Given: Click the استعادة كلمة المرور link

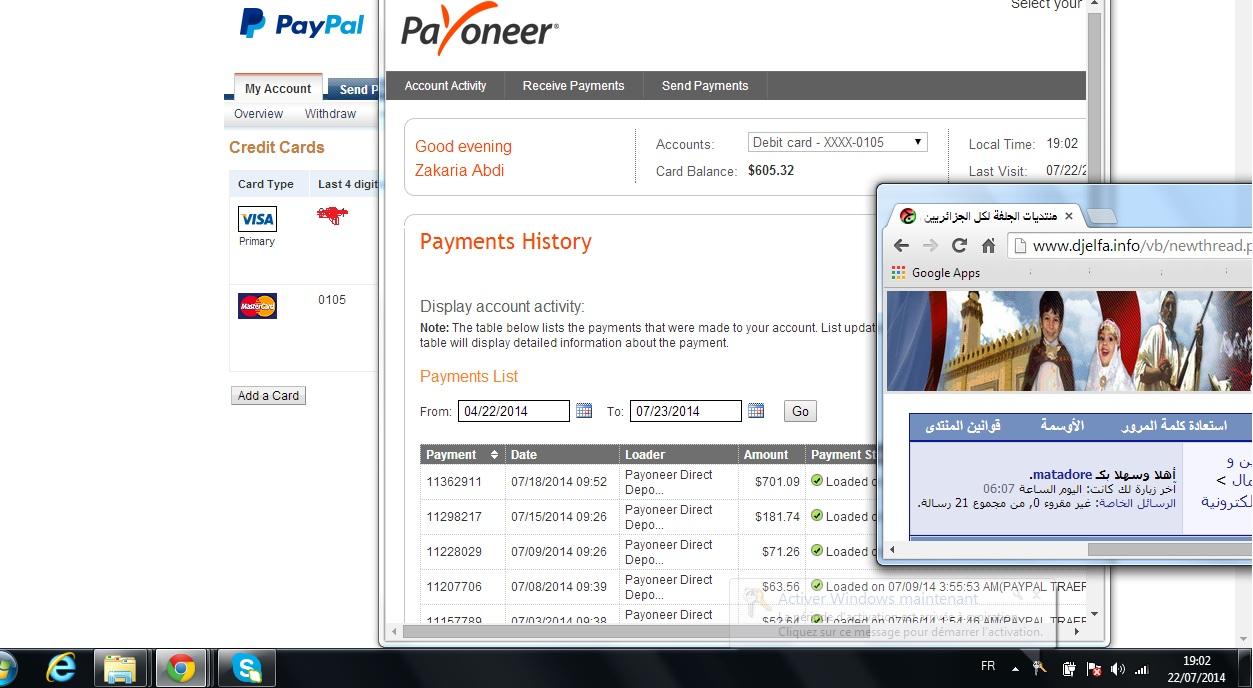Looking at the screenshot, I should 1176,426.
